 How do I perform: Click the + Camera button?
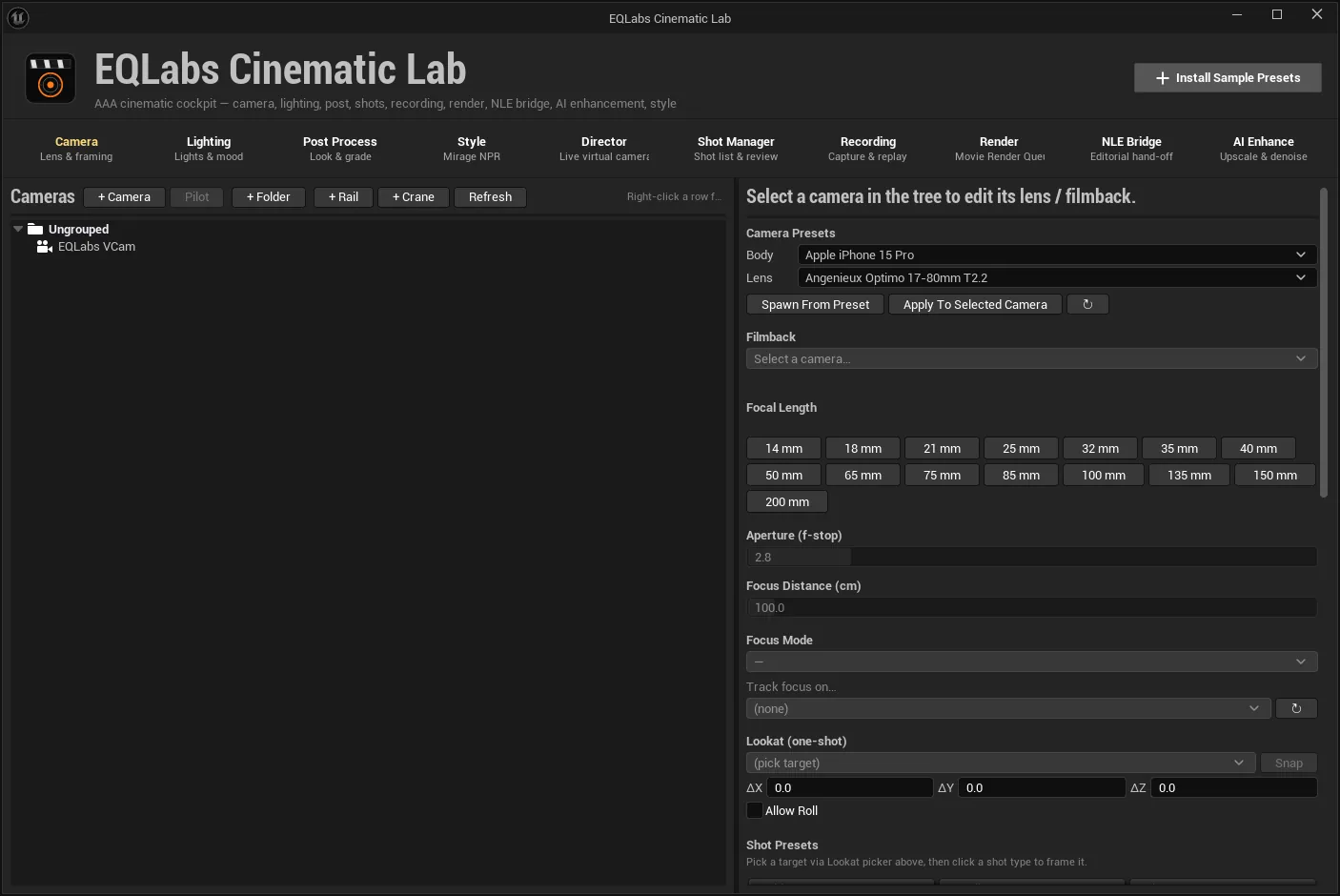[124, 197]
